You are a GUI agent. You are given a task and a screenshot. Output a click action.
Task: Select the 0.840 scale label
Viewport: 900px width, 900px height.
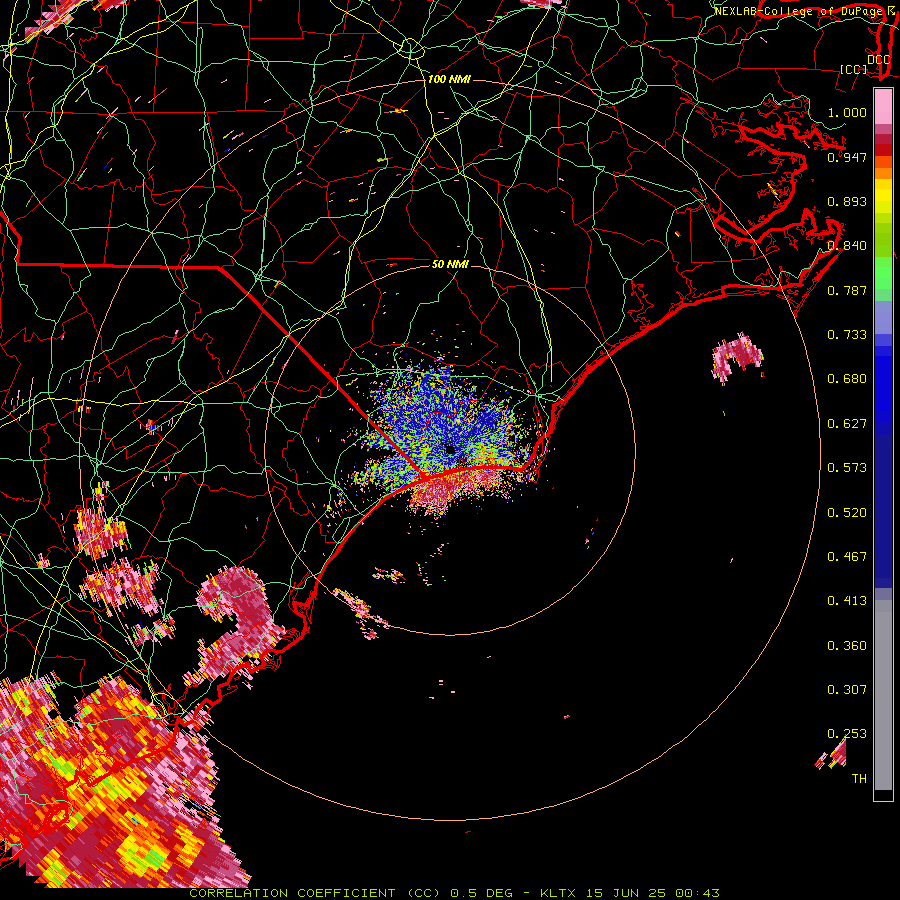point(847,246)
